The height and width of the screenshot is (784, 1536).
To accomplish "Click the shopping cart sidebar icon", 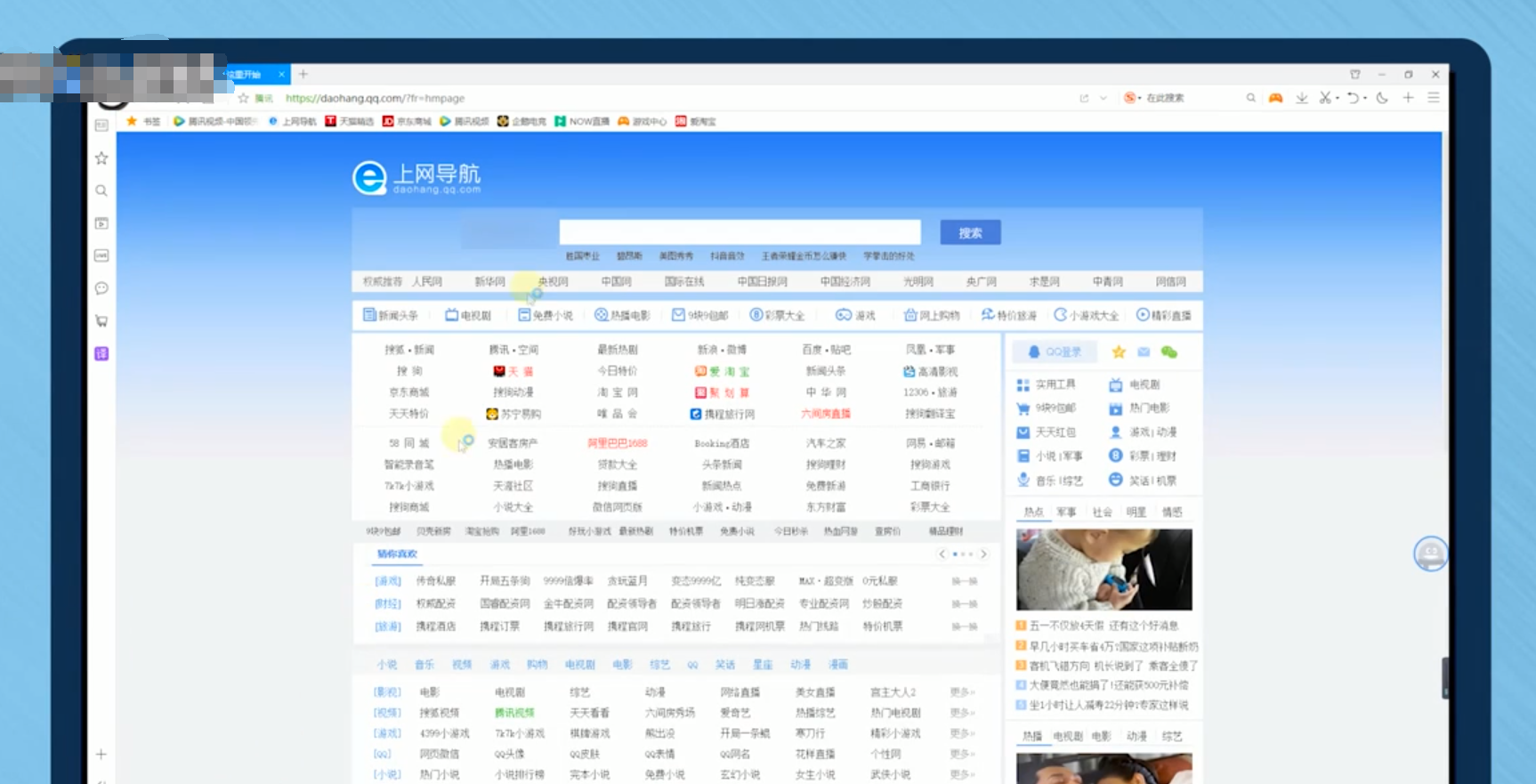I will (101, 321).
